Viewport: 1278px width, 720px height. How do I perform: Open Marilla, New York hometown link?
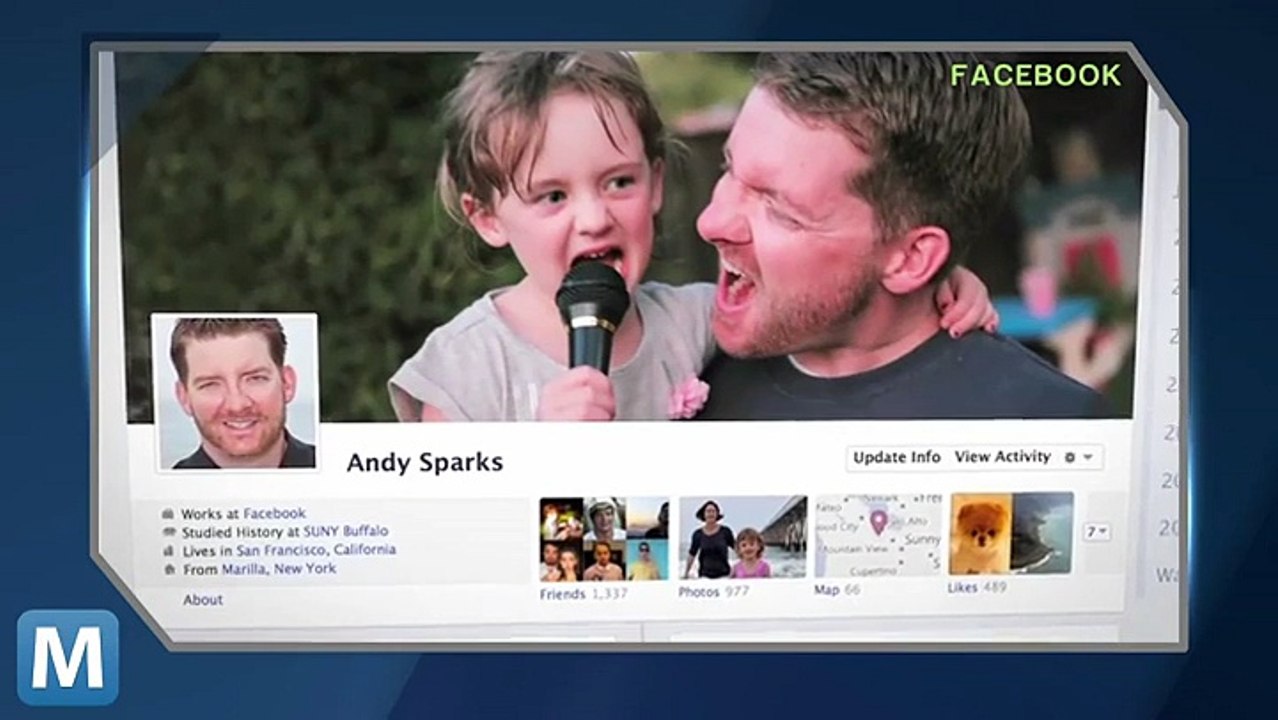tap(279, 568)
